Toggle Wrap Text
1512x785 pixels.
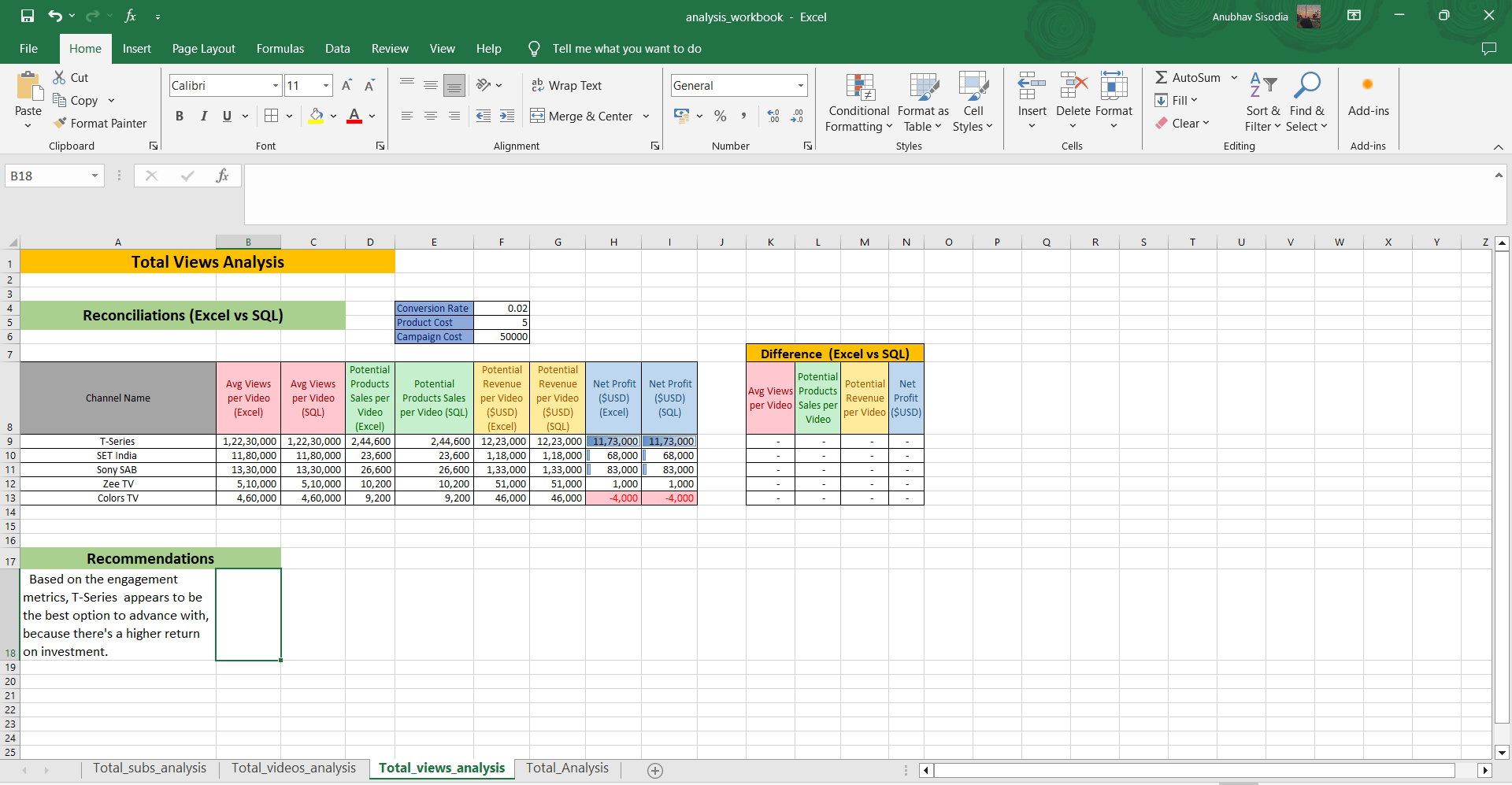(x=566, y=85)
